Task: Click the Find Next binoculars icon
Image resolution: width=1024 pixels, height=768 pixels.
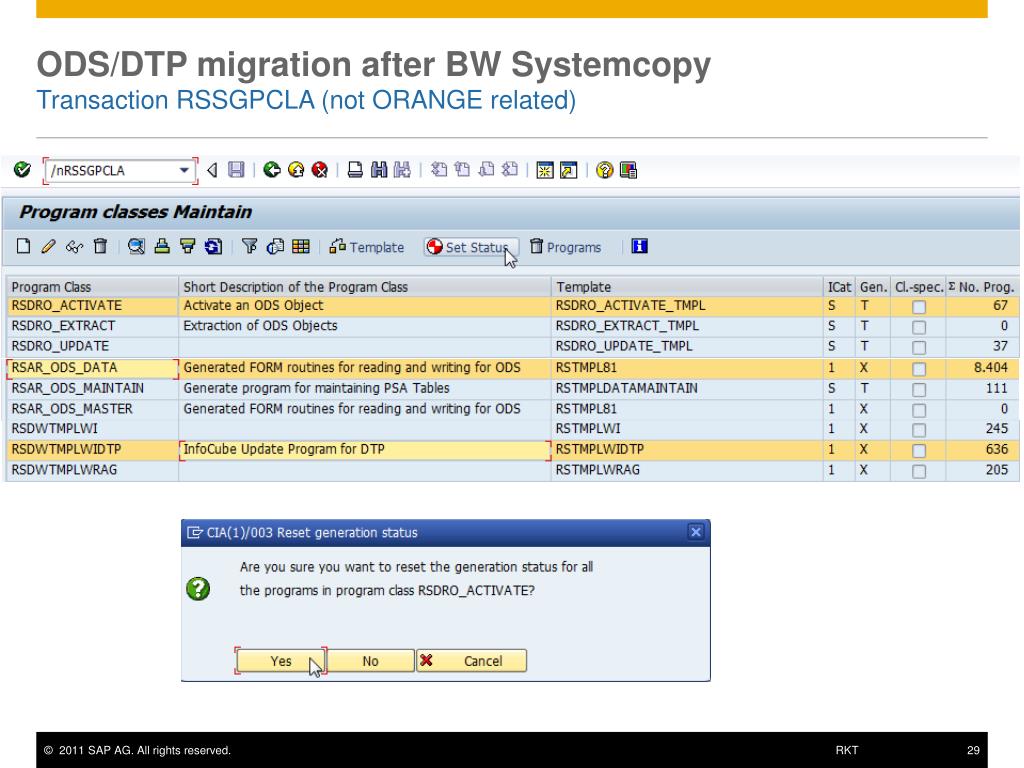Action: pyautogui.click(x=402, y=170)
